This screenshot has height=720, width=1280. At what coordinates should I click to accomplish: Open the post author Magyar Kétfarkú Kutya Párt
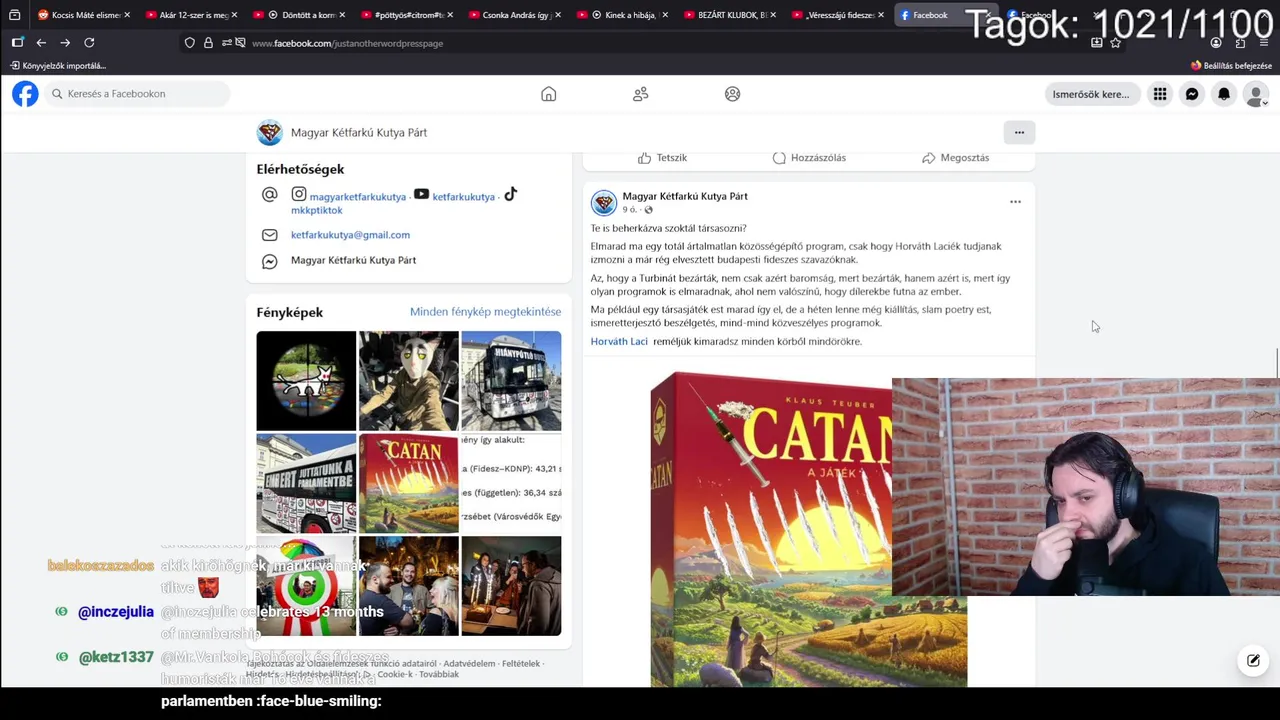click(685, 196)
